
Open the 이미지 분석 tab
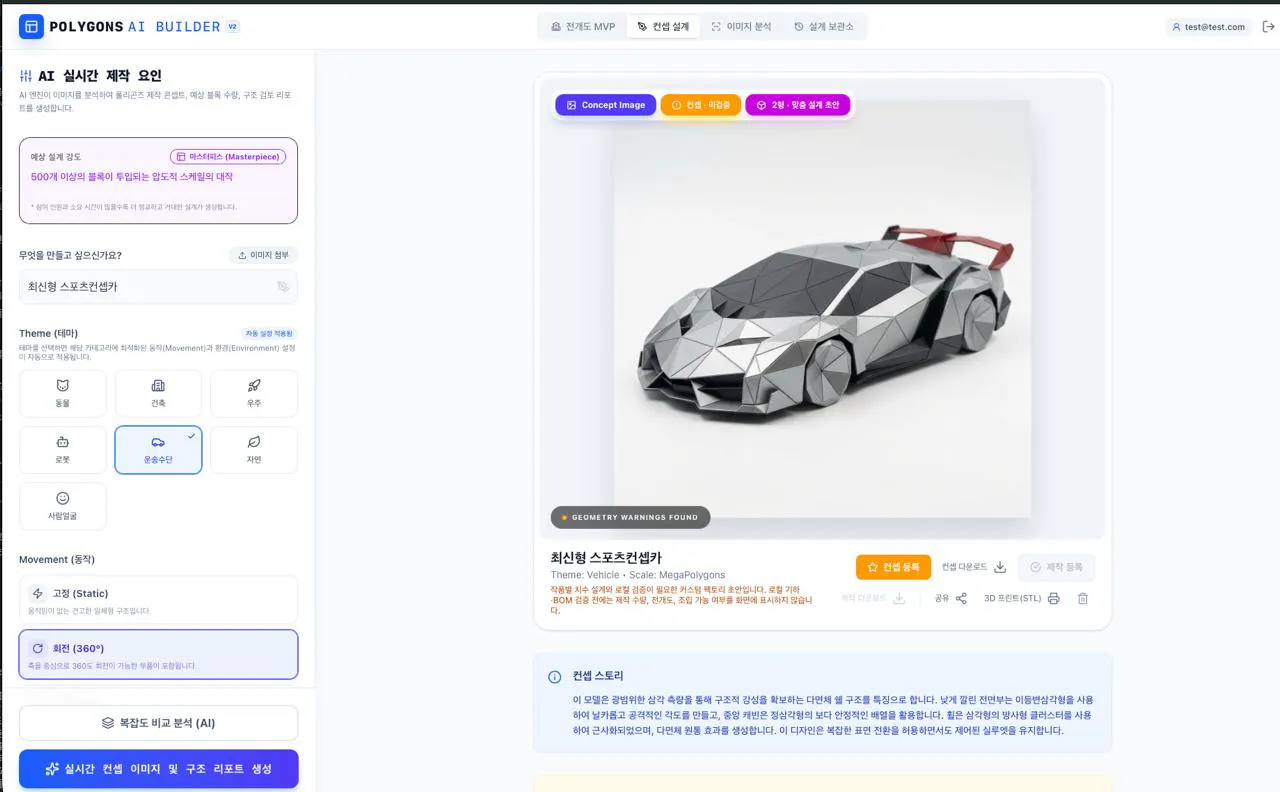coord(741,27)
